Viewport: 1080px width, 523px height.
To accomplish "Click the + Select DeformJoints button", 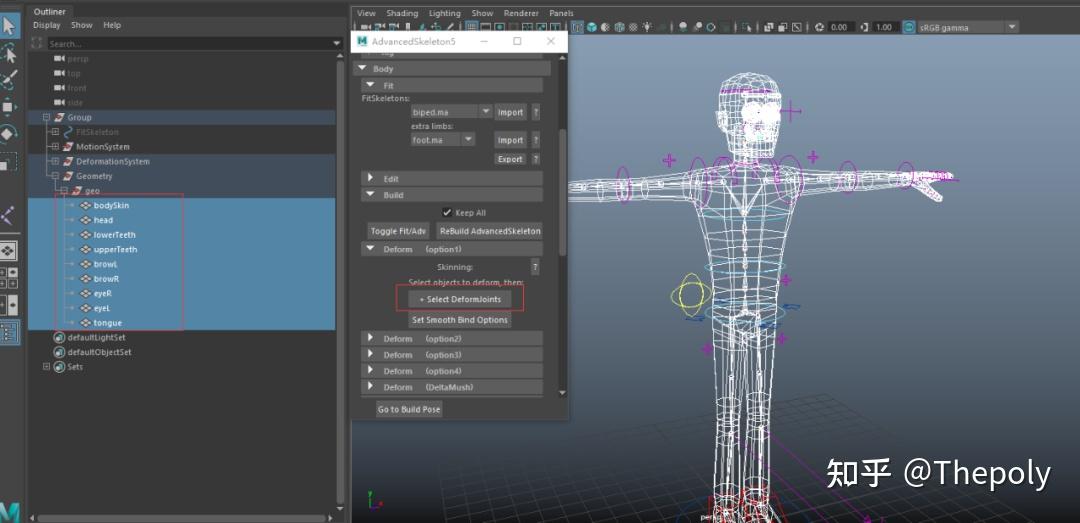I will [459, 299].
